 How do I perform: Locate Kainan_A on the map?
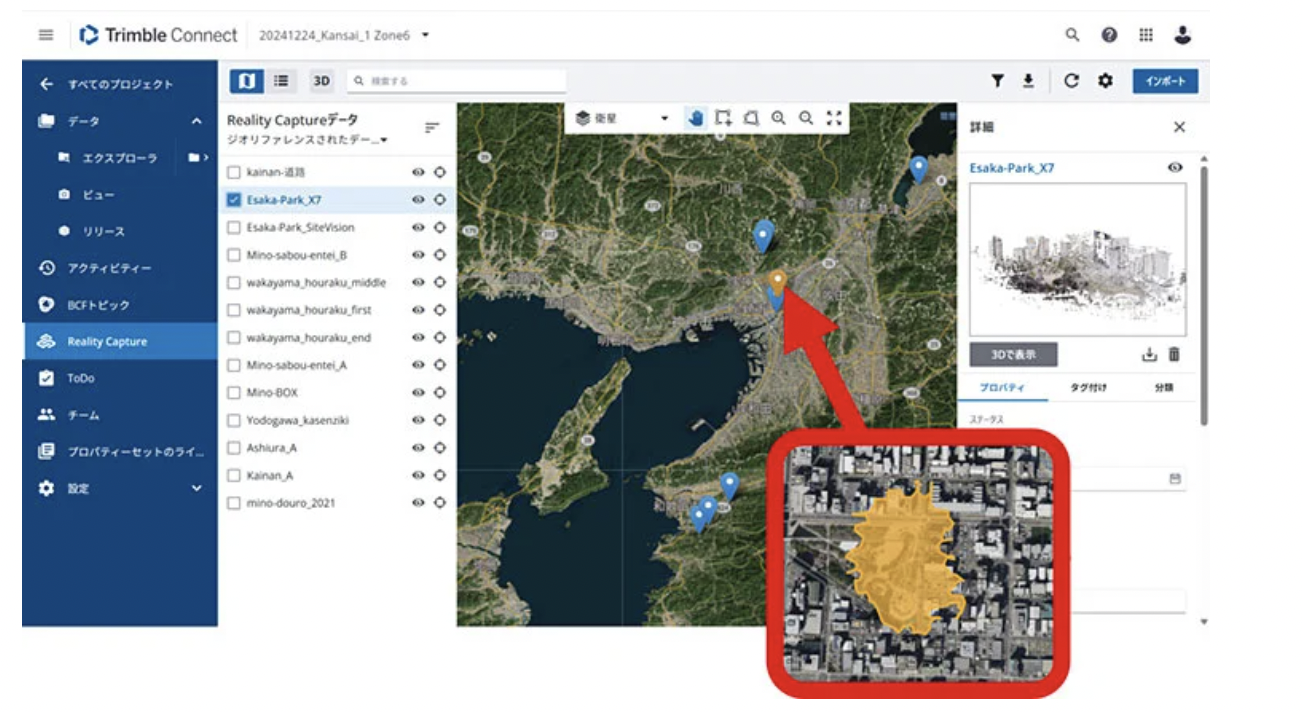point(439,475)
